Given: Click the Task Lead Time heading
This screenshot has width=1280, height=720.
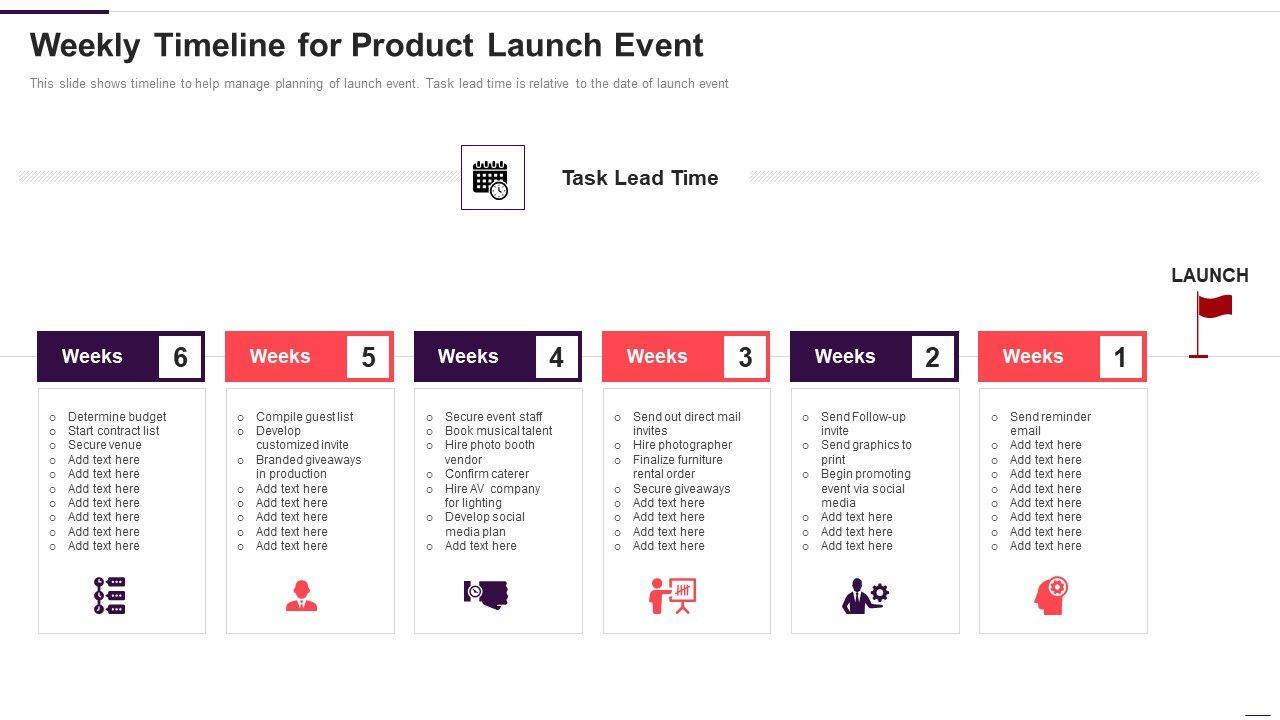Looking at the screenshot, I should point(640,178).
